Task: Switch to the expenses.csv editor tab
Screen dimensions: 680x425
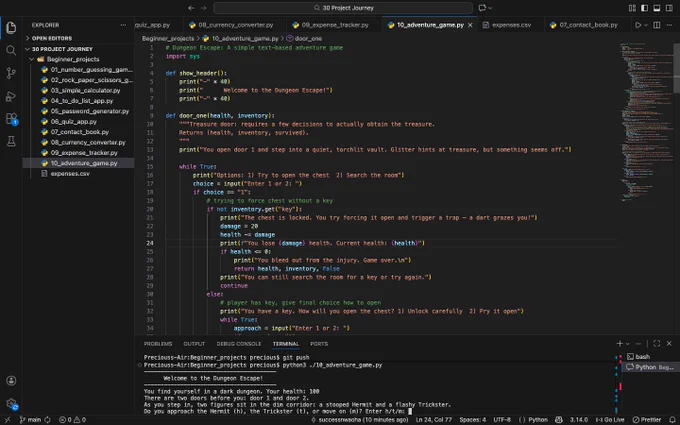Action: tap(511, 25)
